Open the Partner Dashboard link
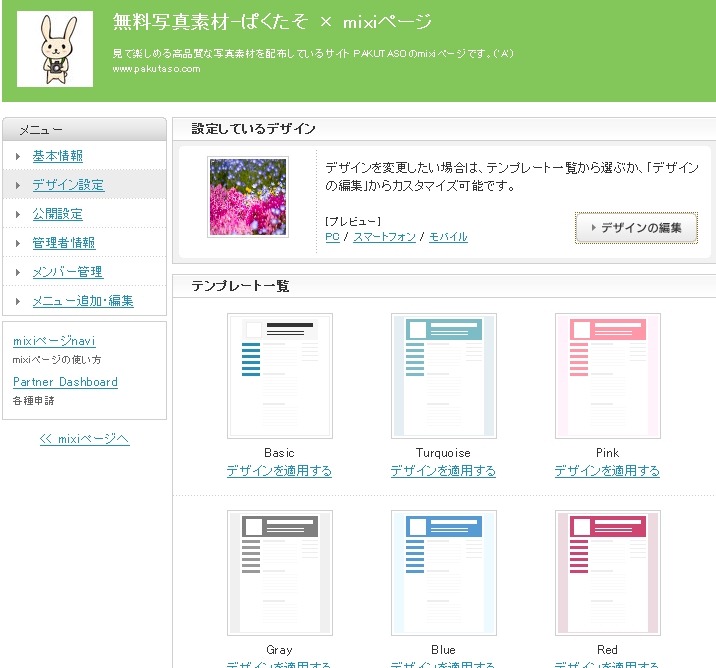The height and width of the screenshot is (668, 716). pos(65,382)
